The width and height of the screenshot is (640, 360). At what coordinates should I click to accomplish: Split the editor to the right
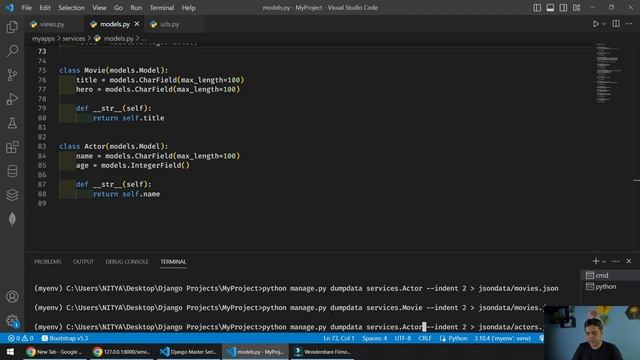(616, 24)
